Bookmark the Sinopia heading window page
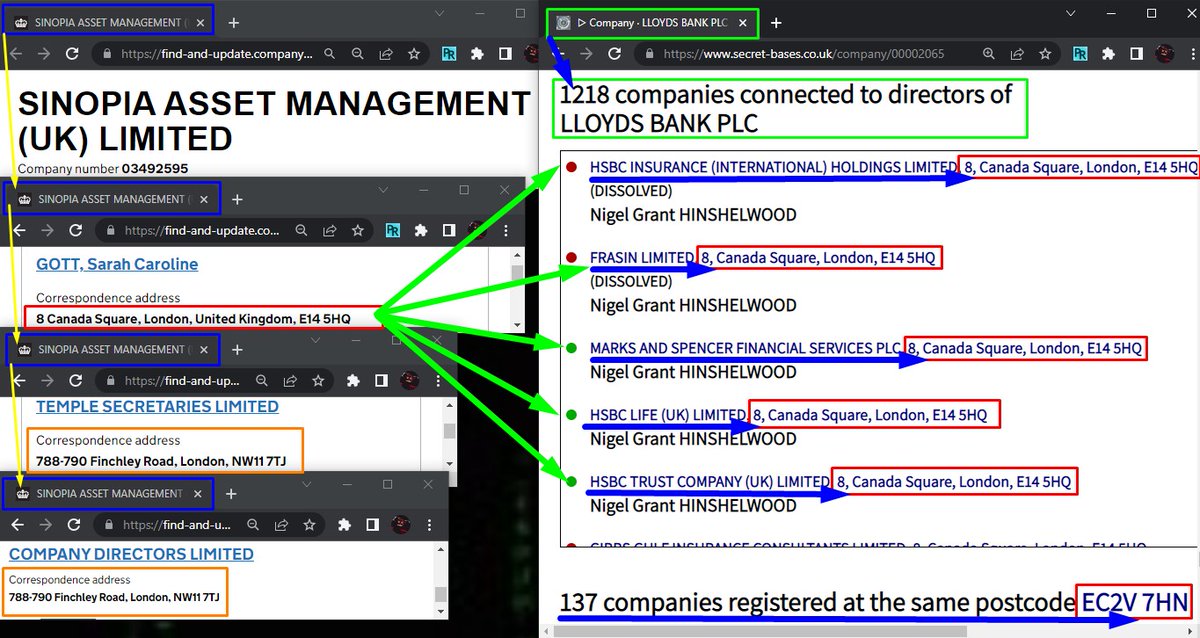The image size is (1200, 638). 414,54
